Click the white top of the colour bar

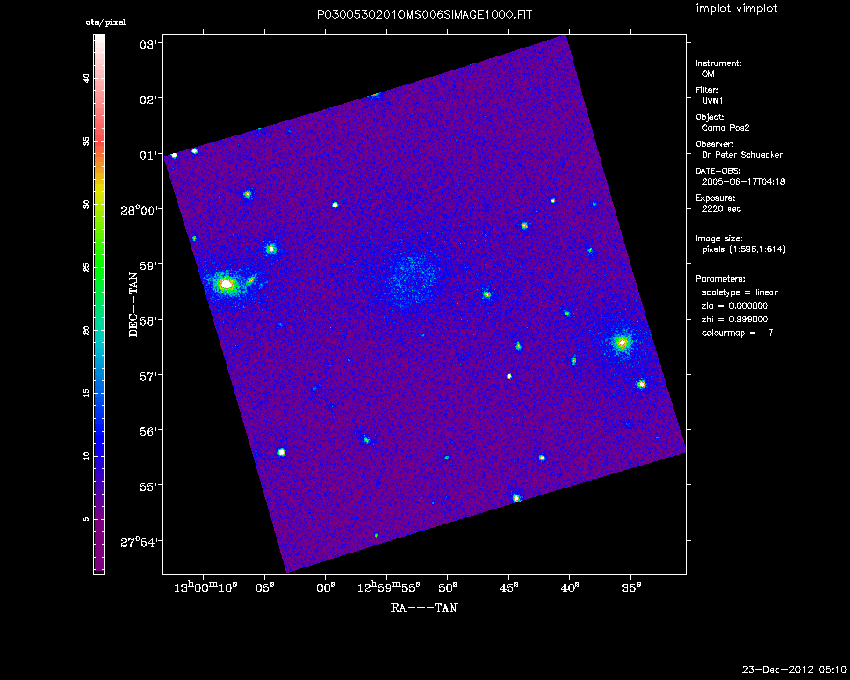point(99,40)
